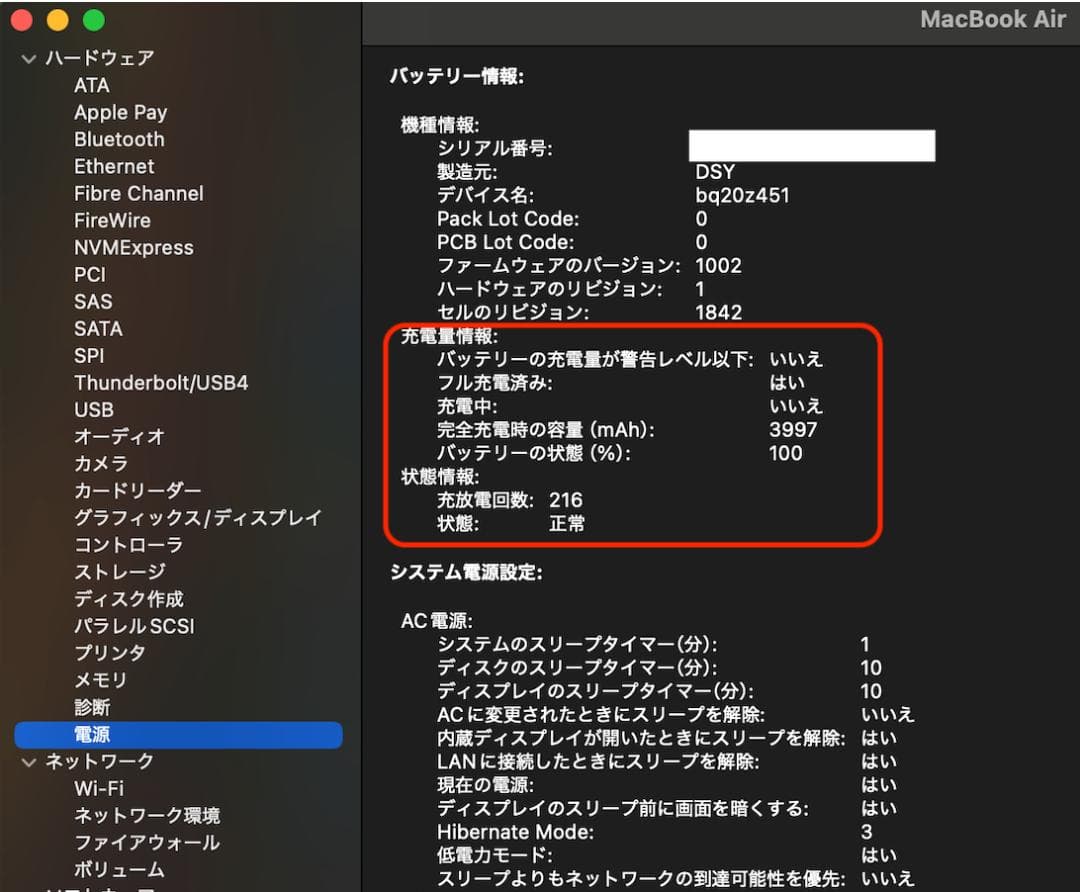
Task: Click the yellow minimize window button
Action: click(58, 20)
